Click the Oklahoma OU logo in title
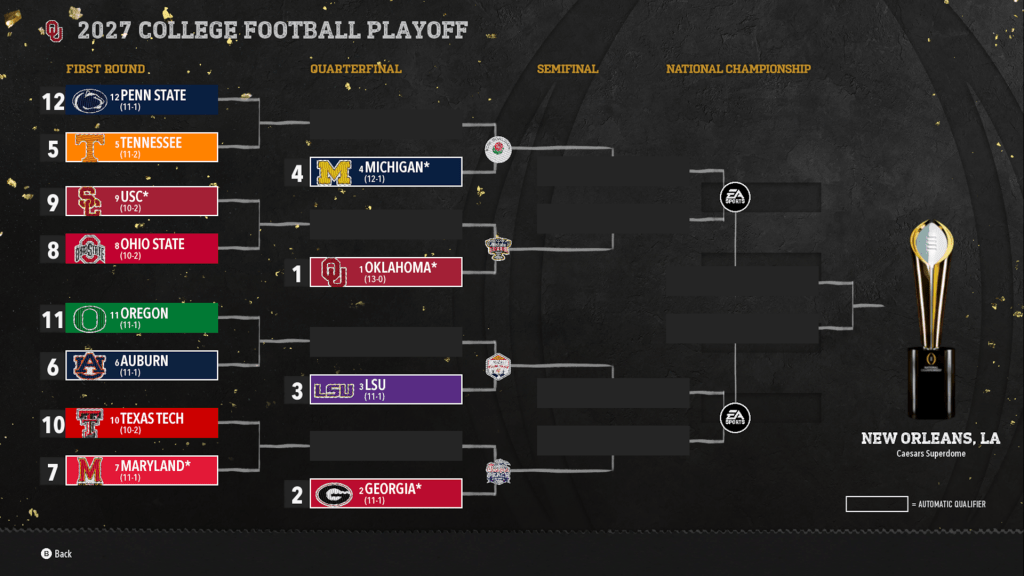The image size is (1024, 576). click(x=54, y=31)
